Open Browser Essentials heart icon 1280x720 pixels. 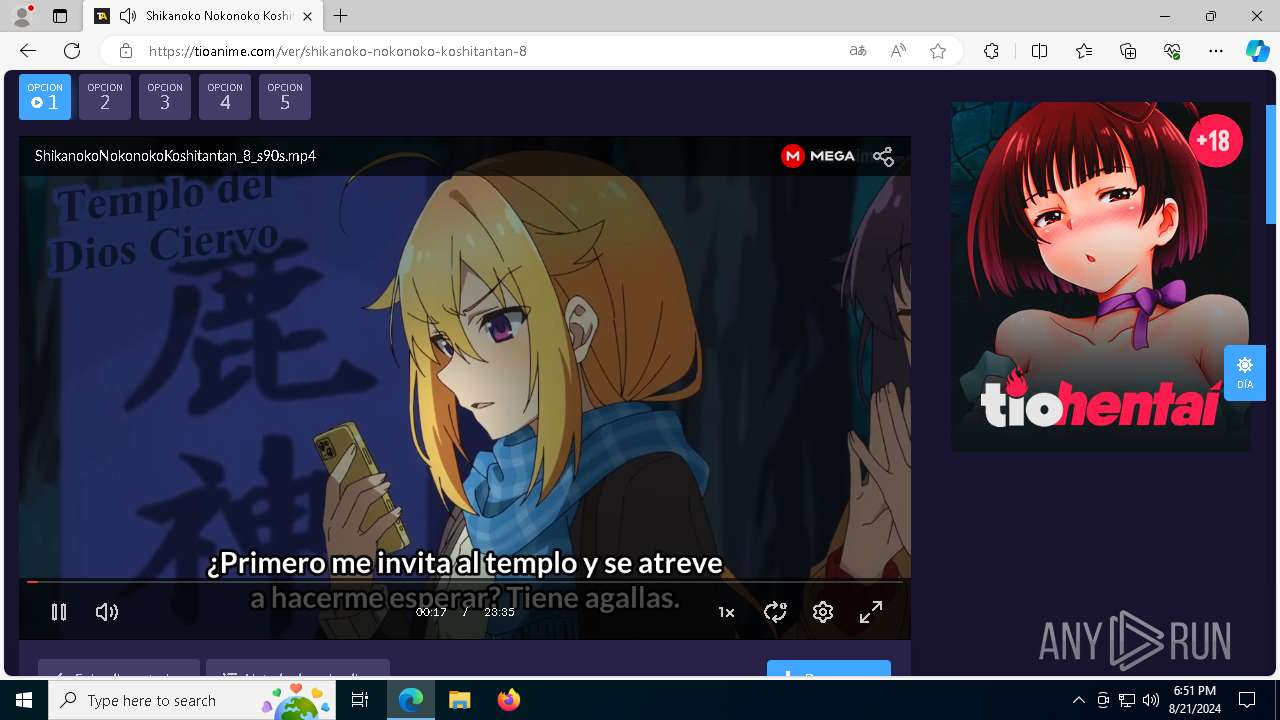pyautogui.click(x=1172, y=51)
